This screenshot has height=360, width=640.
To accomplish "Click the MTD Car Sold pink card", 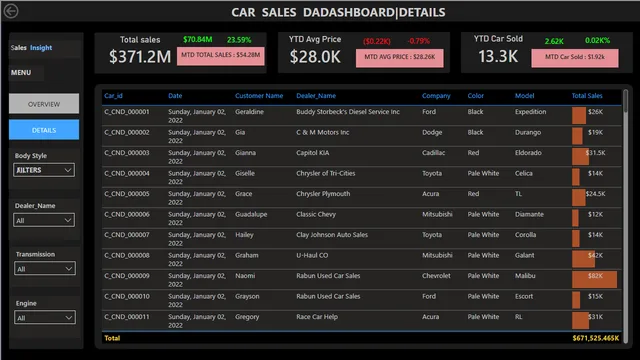I will [x=575, y=58].
